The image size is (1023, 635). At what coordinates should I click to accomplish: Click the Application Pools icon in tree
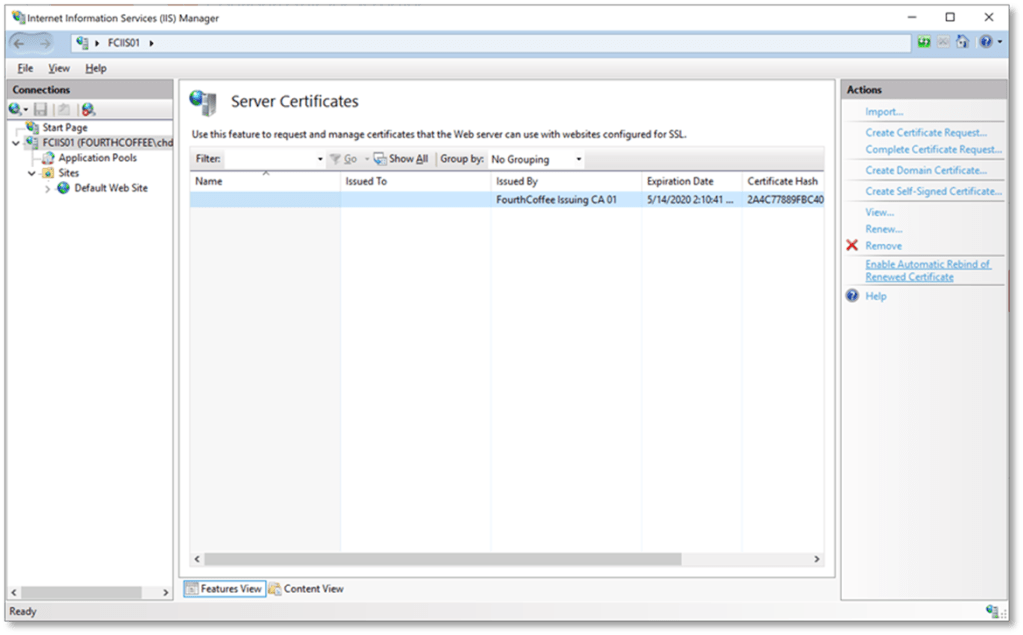(x=49, y=158)
